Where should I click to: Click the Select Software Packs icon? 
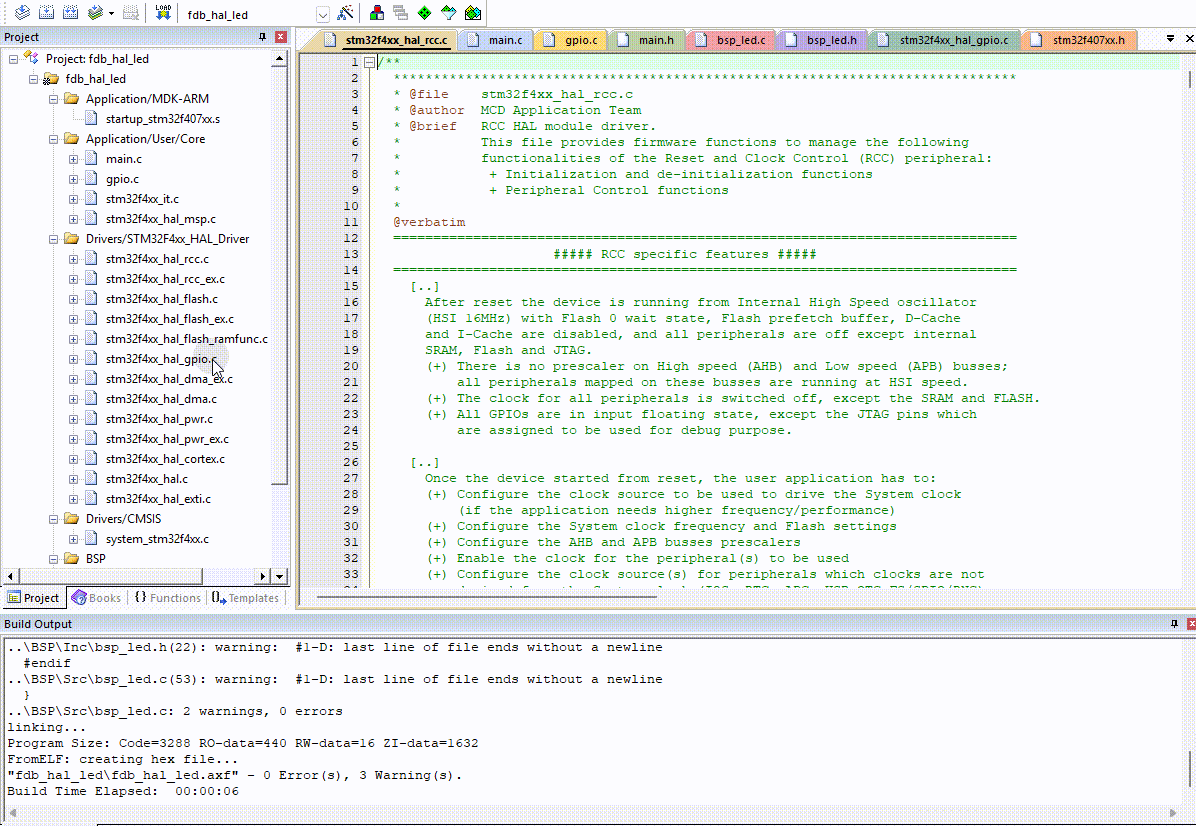coord(448,13)
